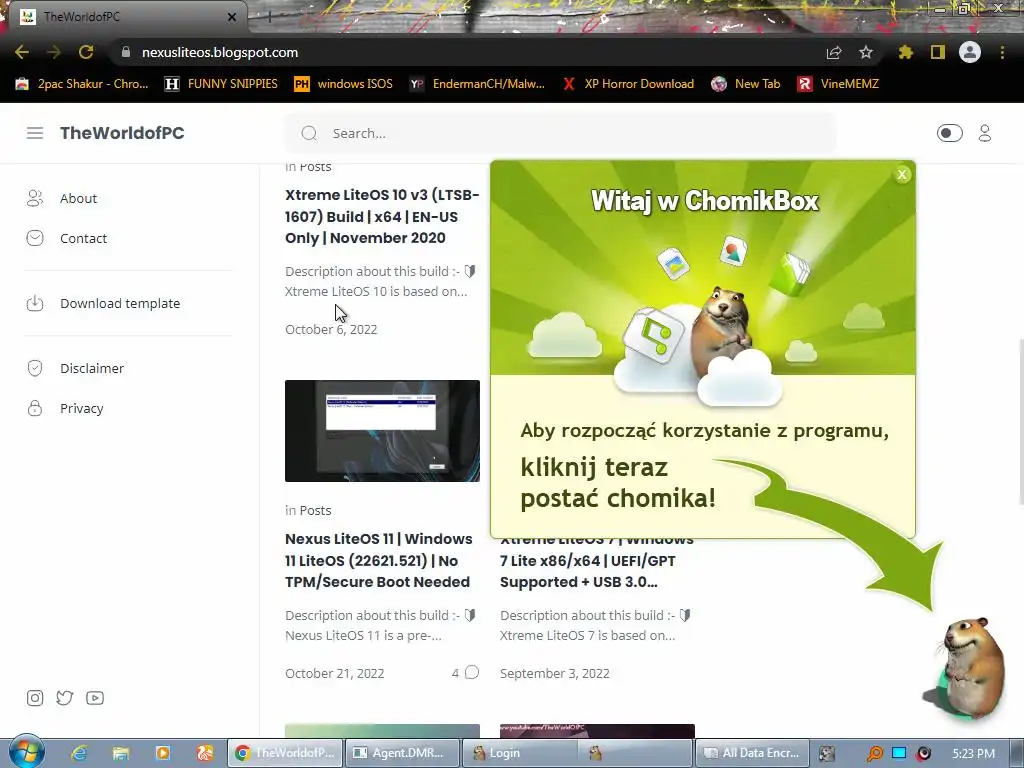1024x768 pixels.
Task: Open Nexus LiteOS 11 post title
Action: (x=378, y=560)
